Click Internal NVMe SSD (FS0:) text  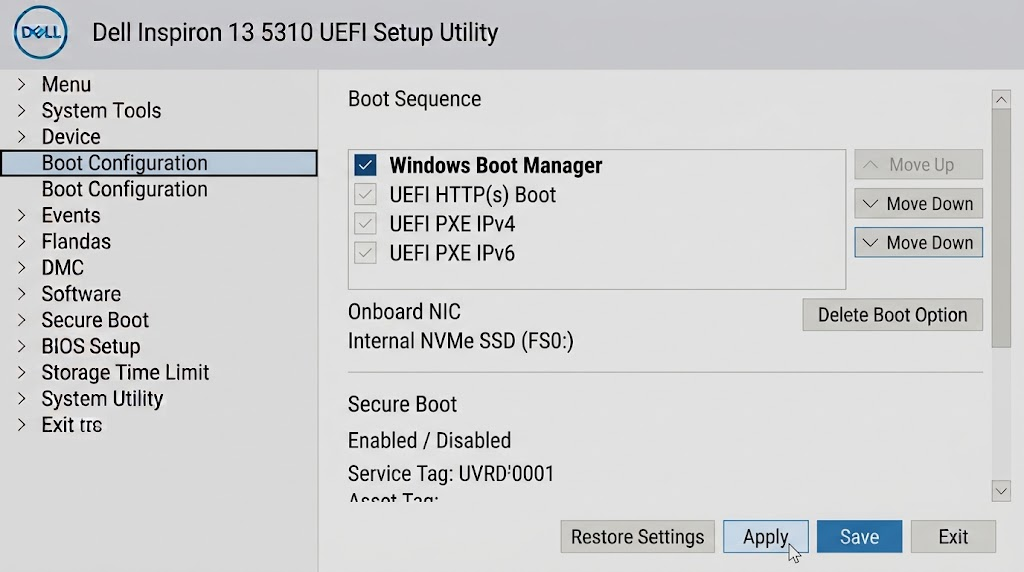[x=461, y=341]
